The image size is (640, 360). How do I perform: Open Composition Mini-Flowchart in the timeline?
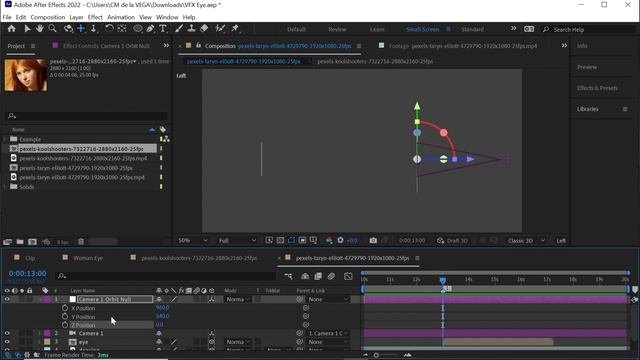coord(288,276)
